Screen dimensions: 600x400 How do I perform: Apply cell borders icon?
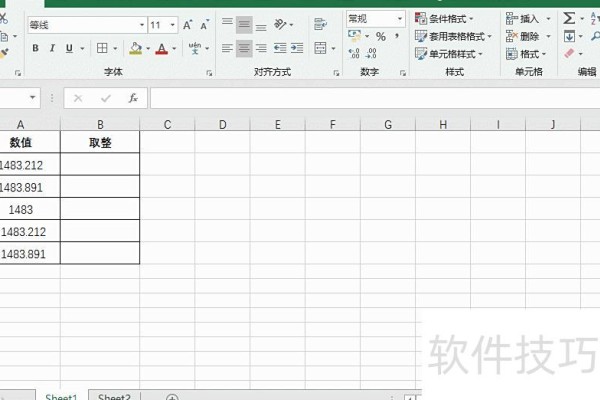point(102,48)
